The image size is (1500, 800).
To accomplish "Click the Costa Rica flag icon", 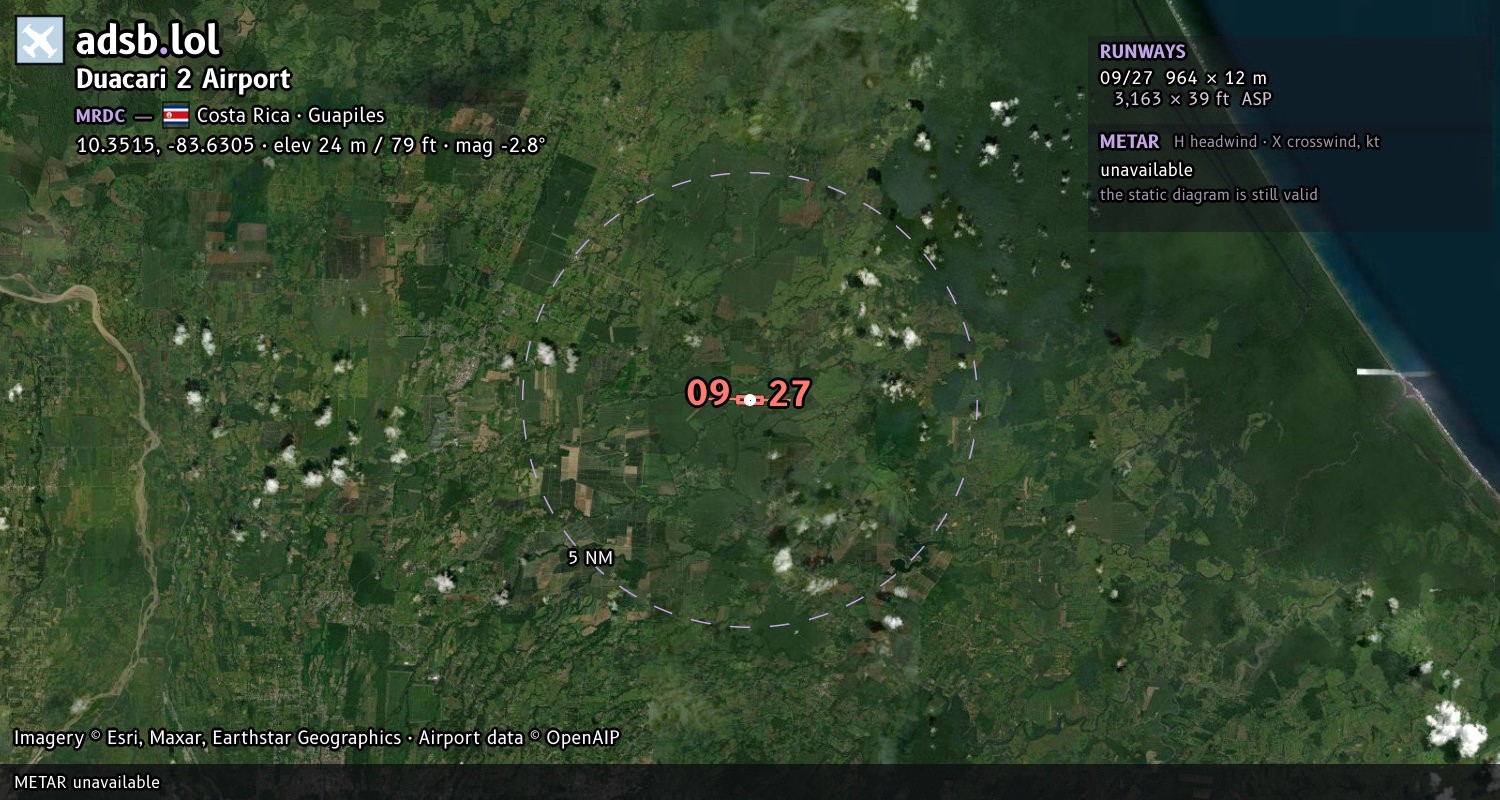I will click(175, 115).
